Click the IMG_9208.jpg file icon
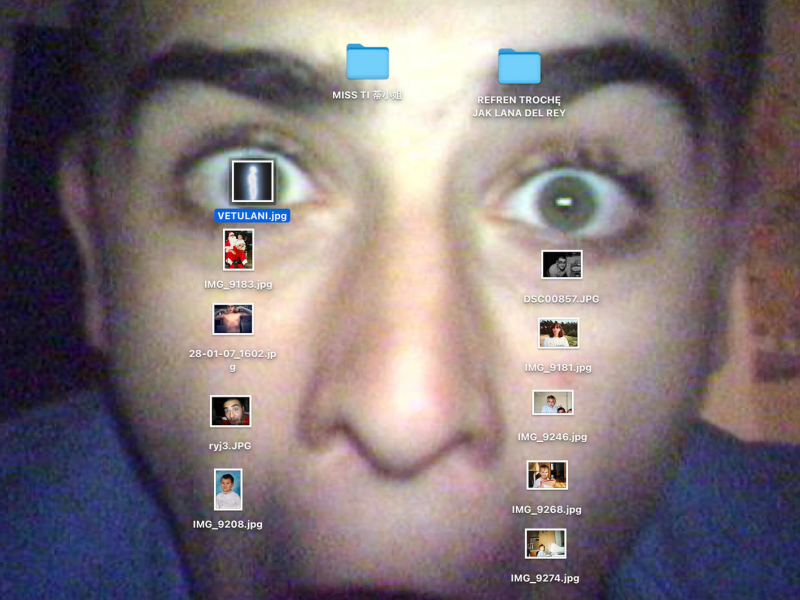Screen dimensions: 800x600 tap(228, 490)
